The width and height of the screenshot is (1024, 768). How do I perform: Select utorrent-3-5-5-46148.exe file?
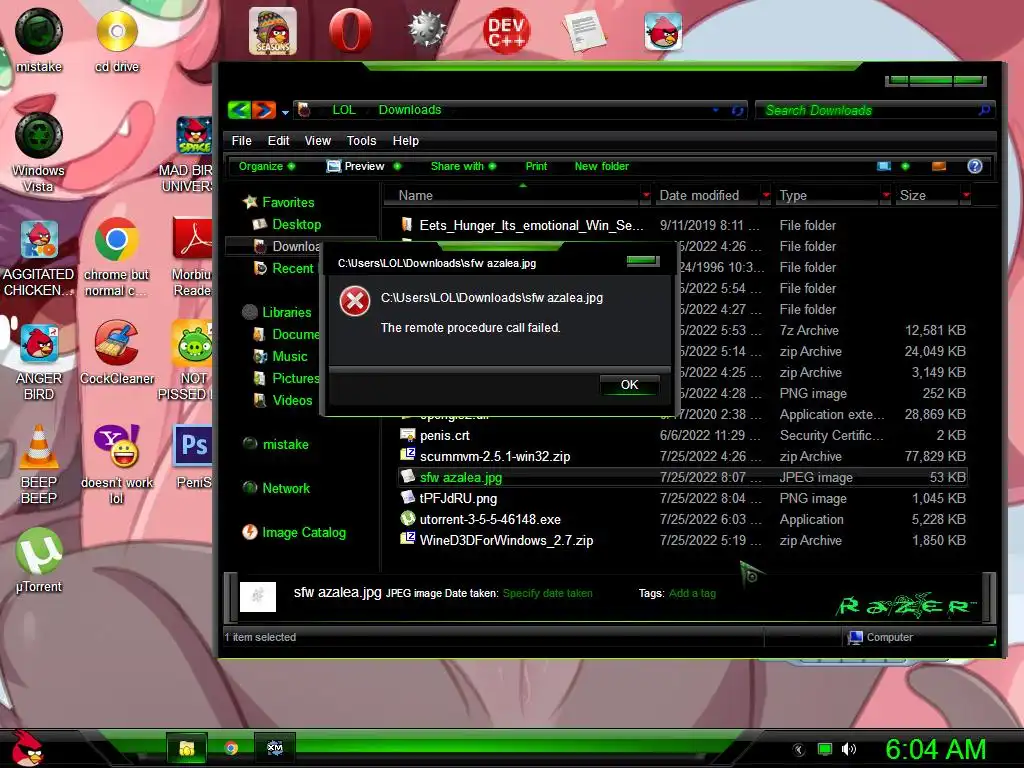pyautogui.click(x=490, y=519)
